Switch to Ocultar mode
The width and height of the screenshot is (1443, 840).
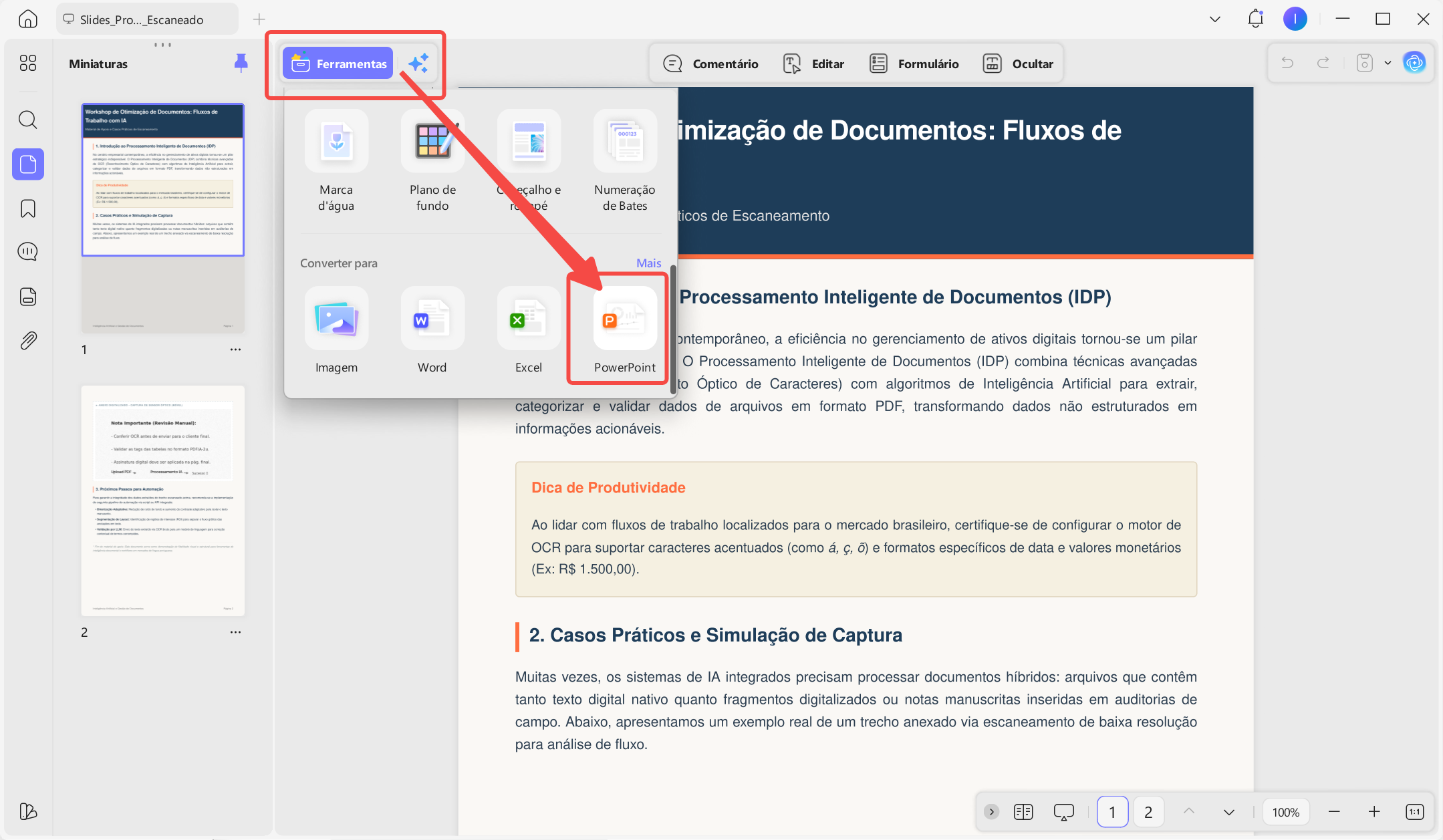(1018, 63)
